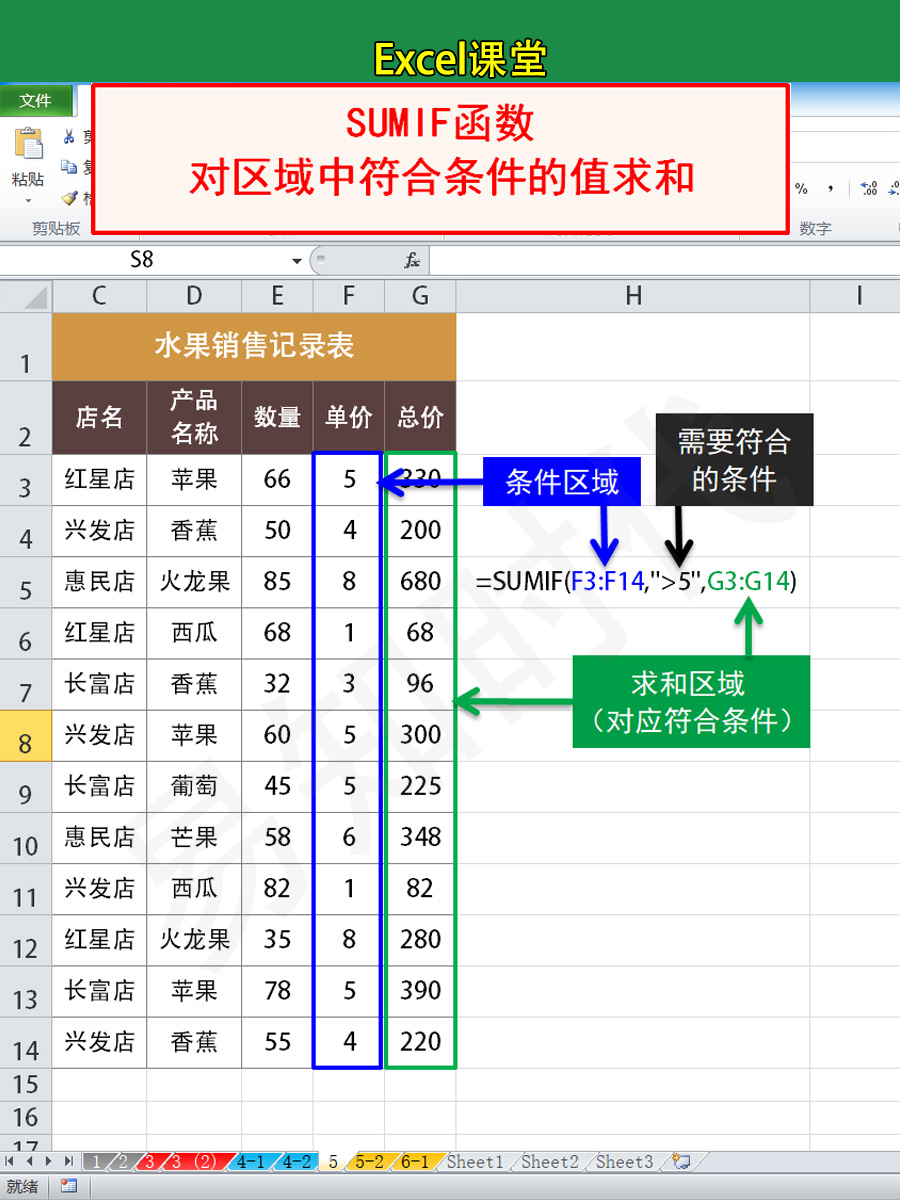This screenshot has width=900, height=1200.
Task: Select the active sheet tab 5
Action: (333, 1162)
